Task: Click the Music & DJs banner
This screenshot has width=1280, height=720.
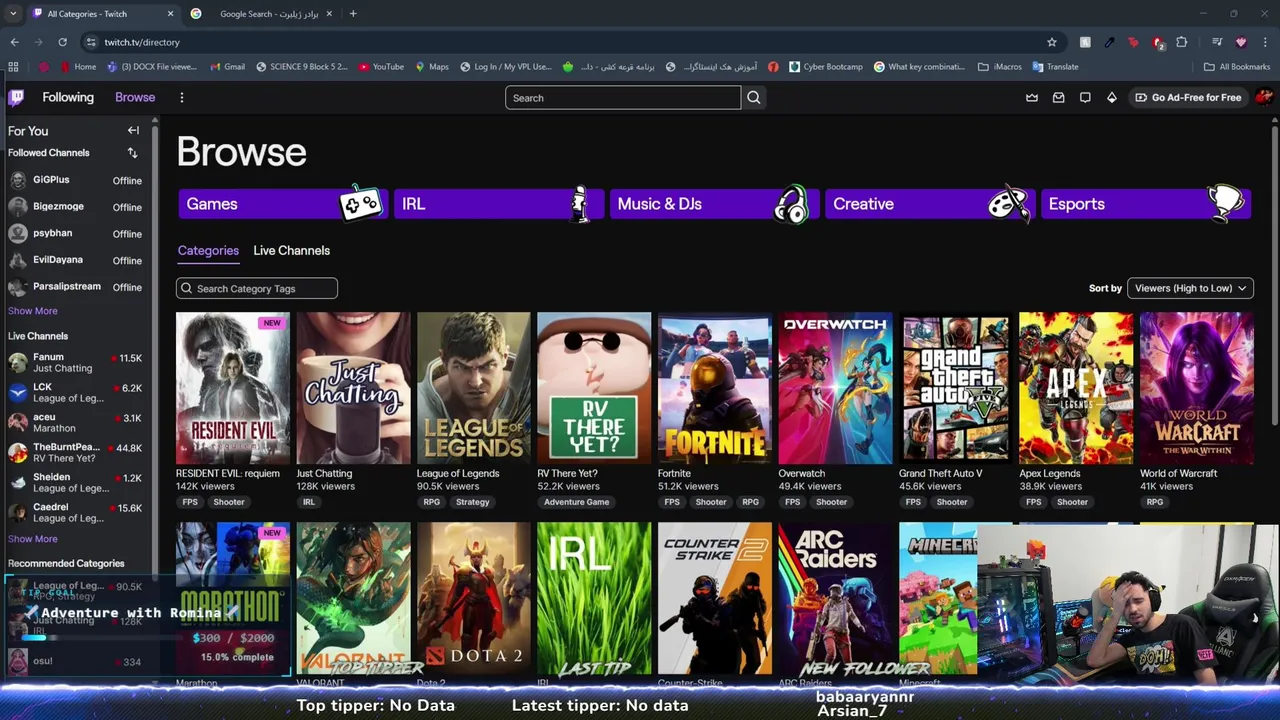Action: click(x=714, y=203)
